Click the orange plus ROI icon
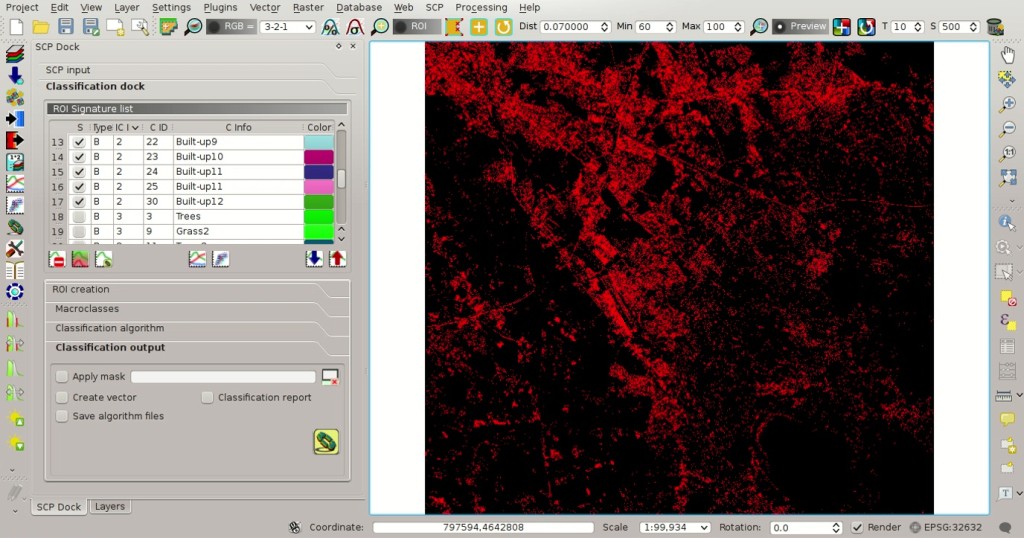Viewport: 1024px width, 538px height. coord(479,27)
